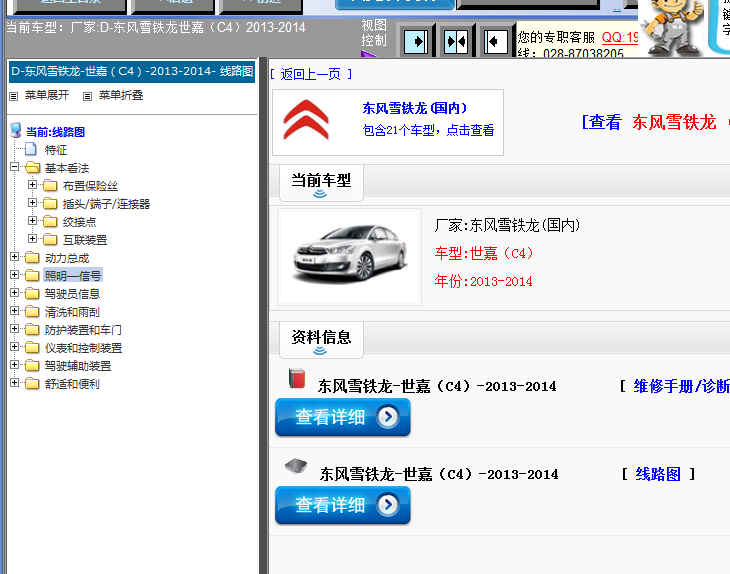This screenshot has width=730, height=574.
Task: Click the D-东风雪铁龙-世嘉(C4) 线路图 panel header
Action: point(132,71)
